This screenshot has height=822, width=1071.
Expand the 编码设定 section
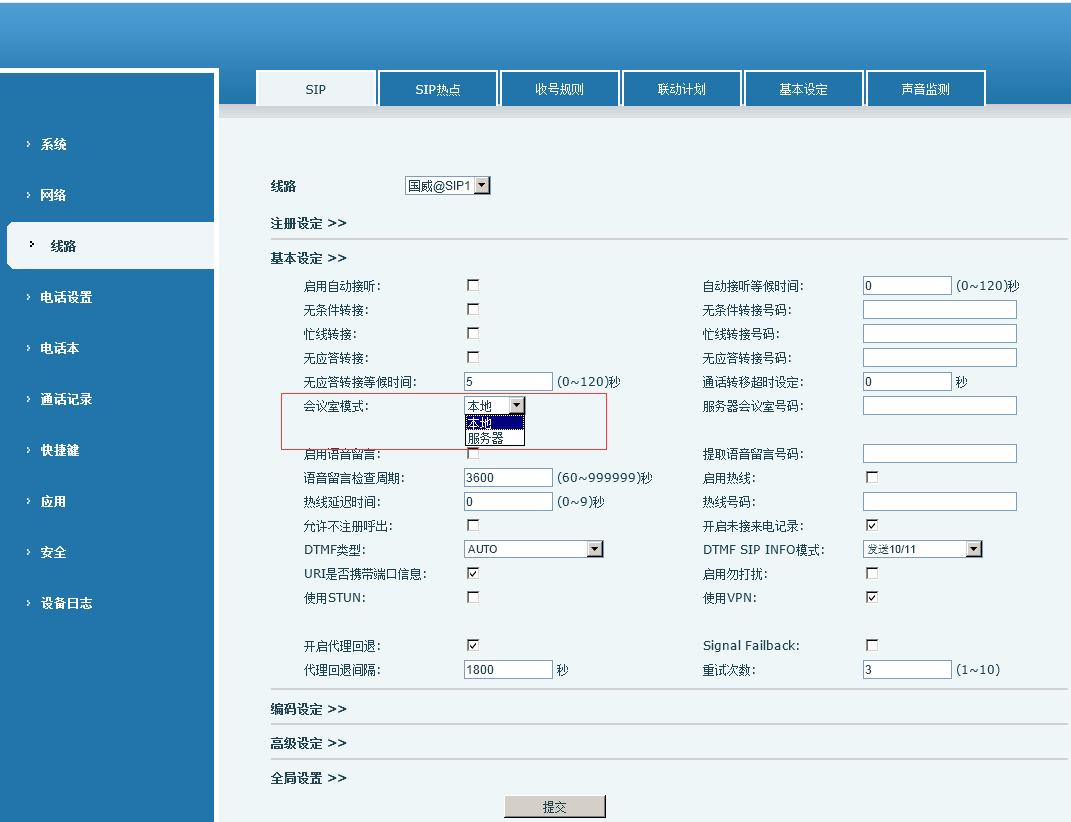(x=308, y=709)
